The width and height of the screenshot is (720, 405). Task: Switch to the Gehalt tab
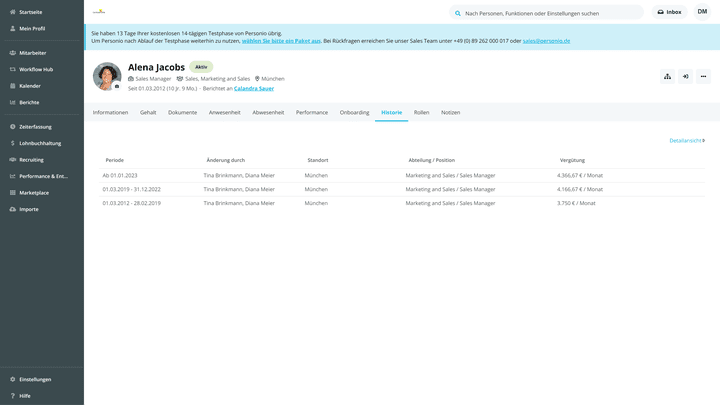[148, 112]
